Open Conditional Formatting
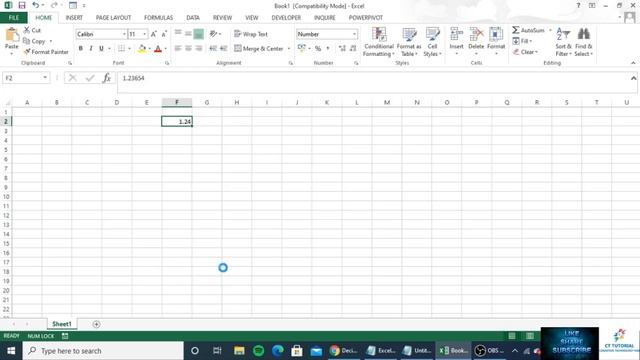This screenshot has width=640, height=360. [379, 42]
